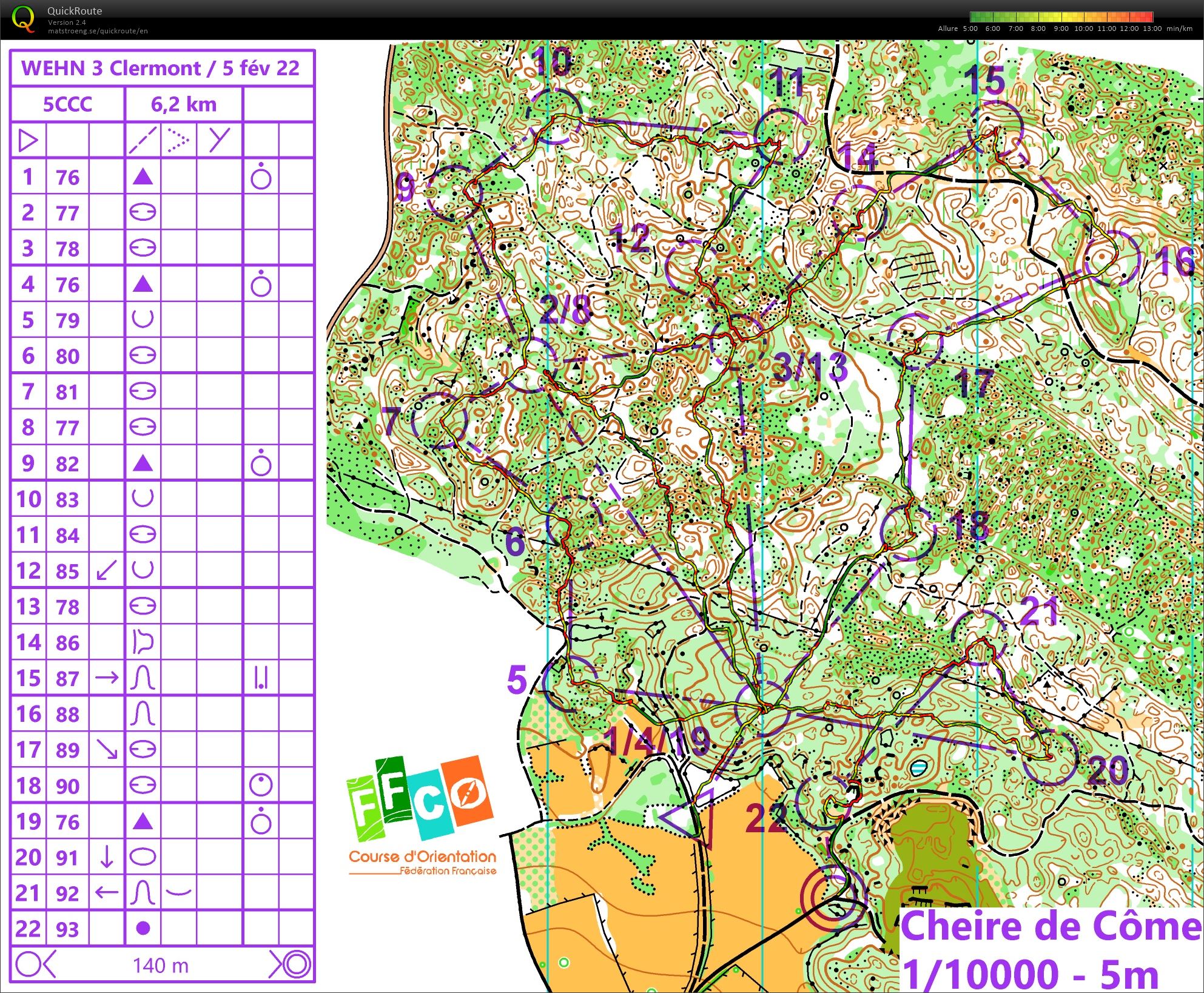Click control circle 10 on the map
1204x993 pixels.
coord(554,115)
